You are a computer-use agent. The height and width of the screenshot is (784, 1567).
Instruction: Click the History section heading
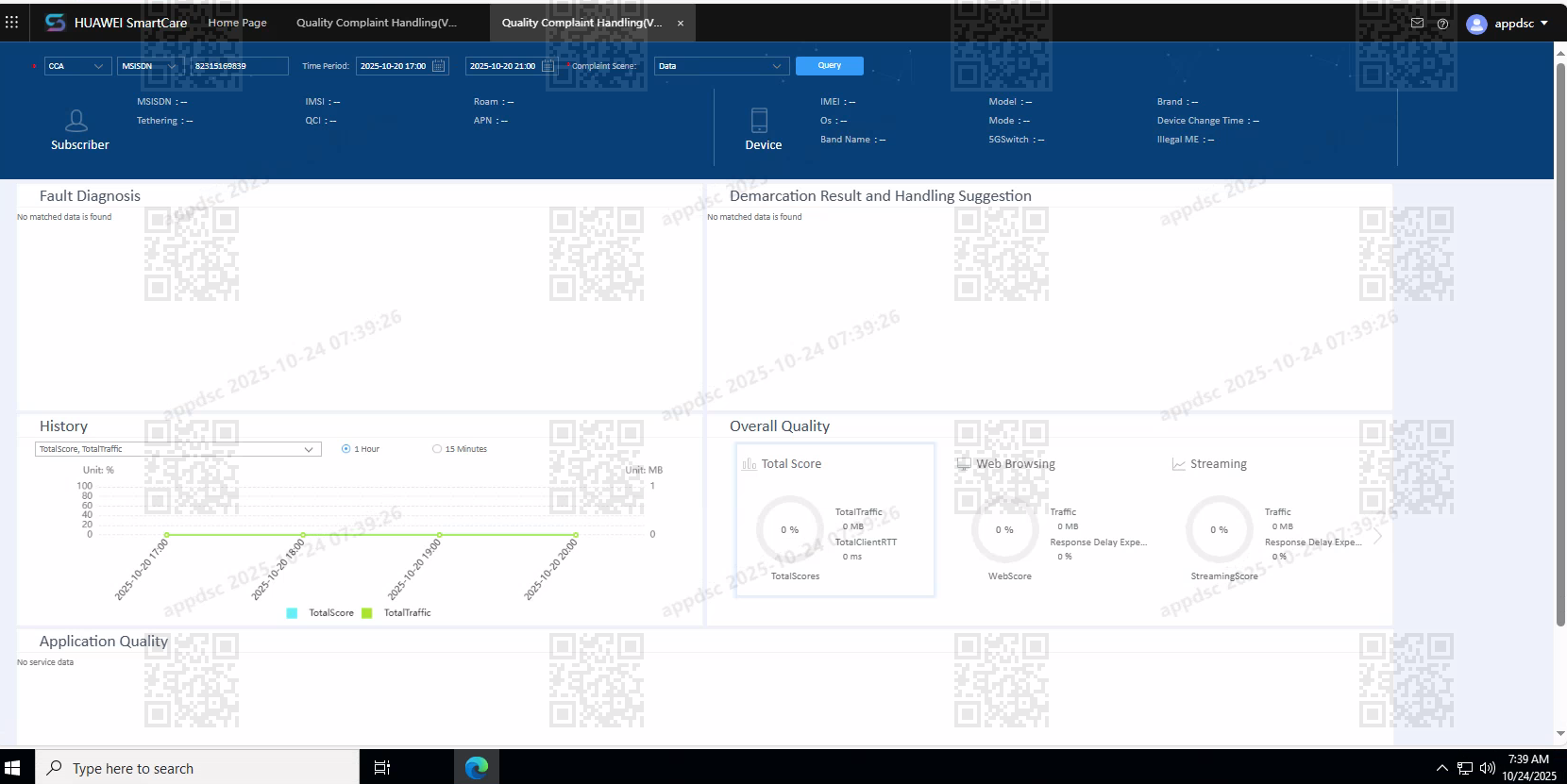pos(63,426)
